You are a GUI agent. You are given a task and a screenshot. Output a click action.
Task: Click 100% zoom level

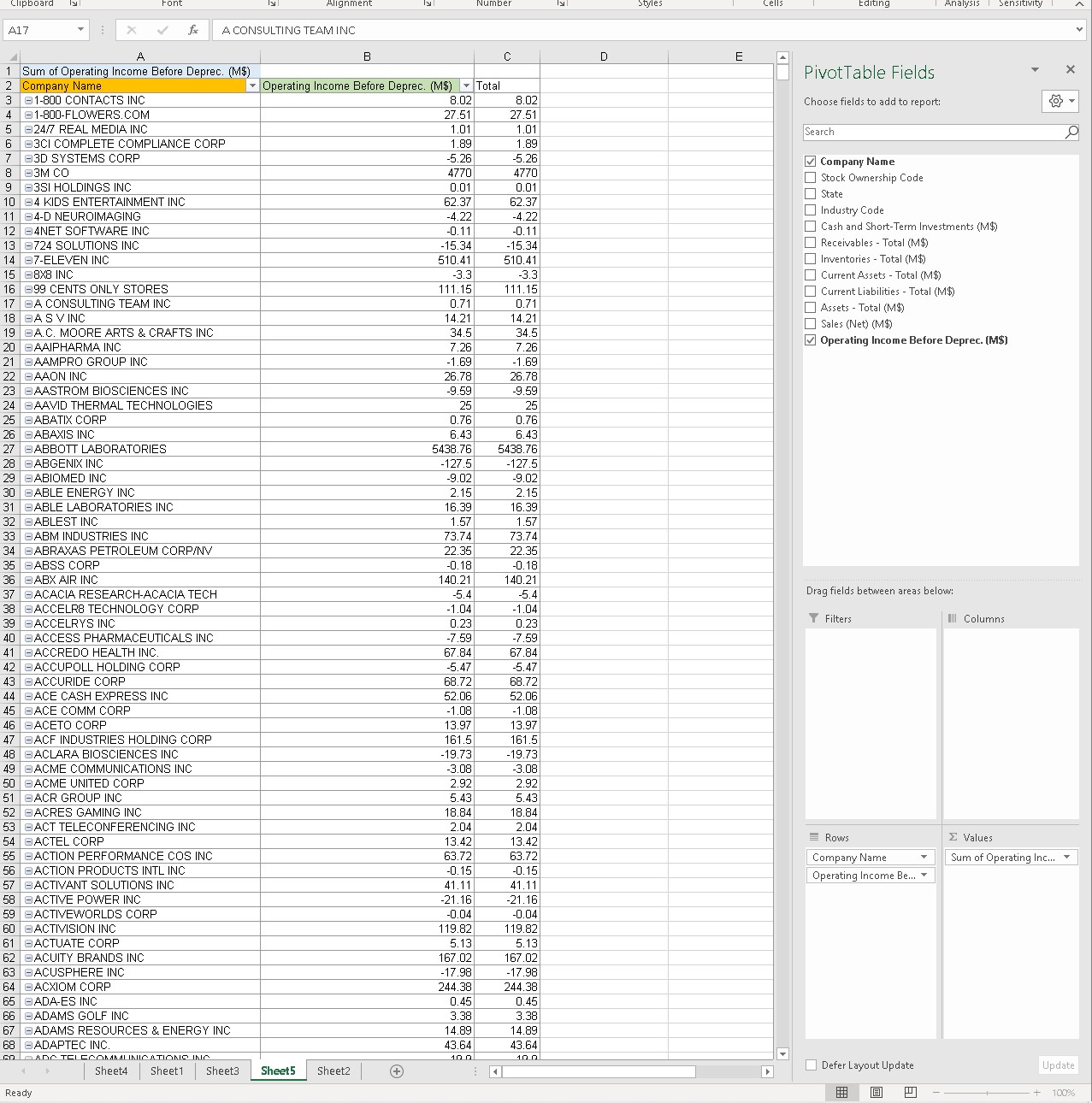pyautogui.click(x=1063, y=1093)
